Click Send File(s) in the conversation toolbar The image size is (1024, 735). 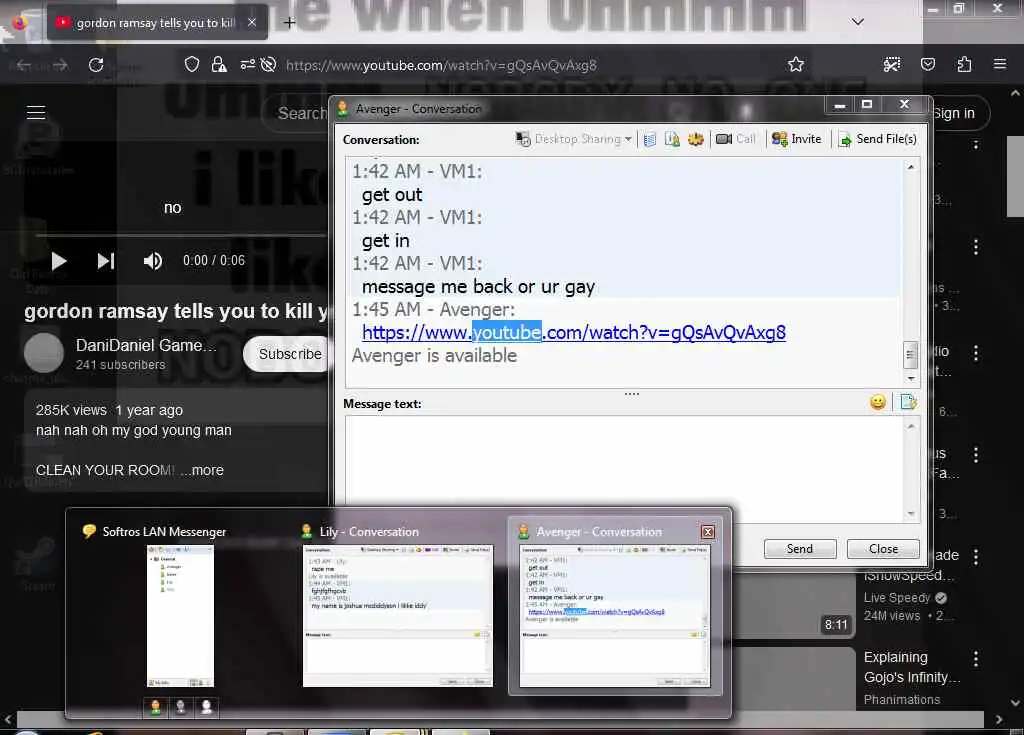pyautogui.click(x=878, y=139)
